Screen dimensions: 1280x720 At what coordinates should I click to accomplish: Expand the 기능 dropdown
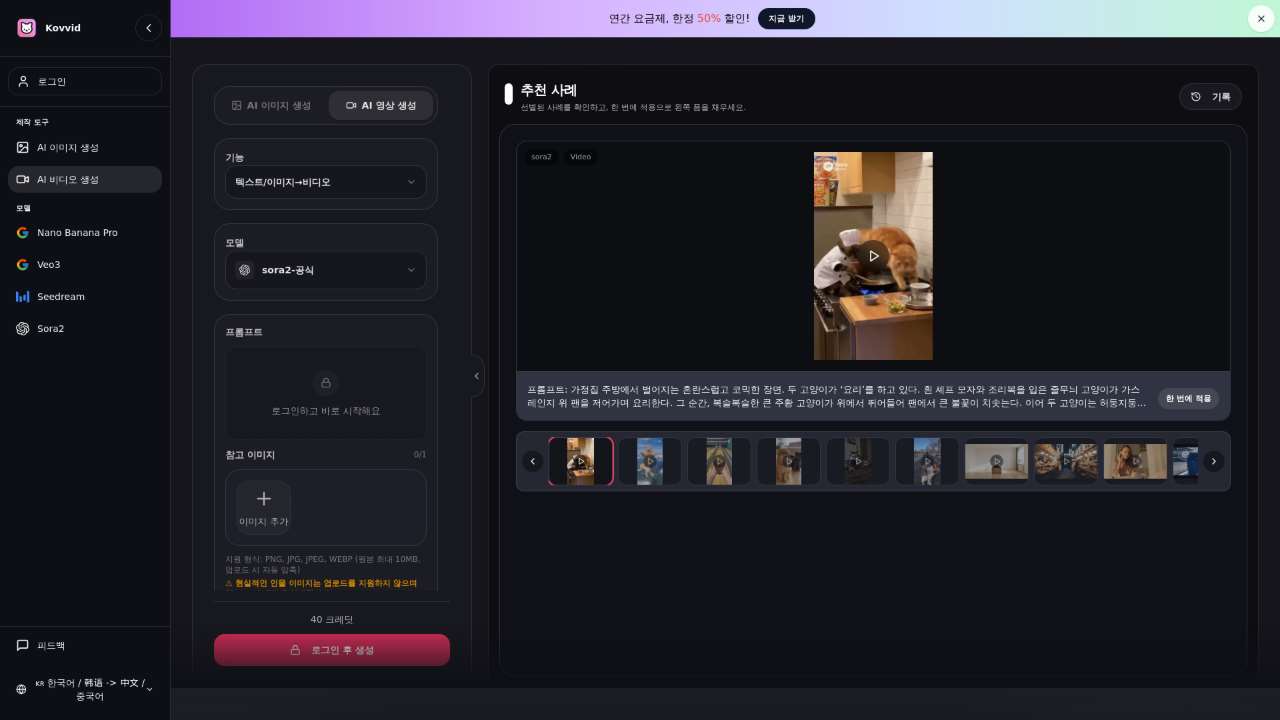pyautogui.click(x=326, y=182)
